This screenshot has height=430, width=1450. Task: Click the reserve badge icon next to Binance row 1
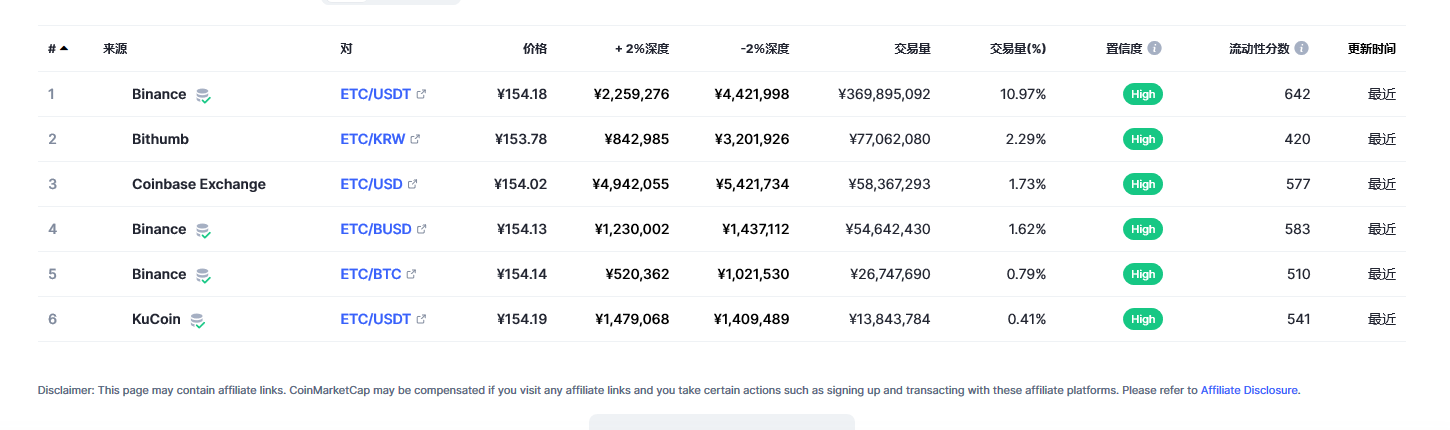pyautogui.click(x=203, y=95)
